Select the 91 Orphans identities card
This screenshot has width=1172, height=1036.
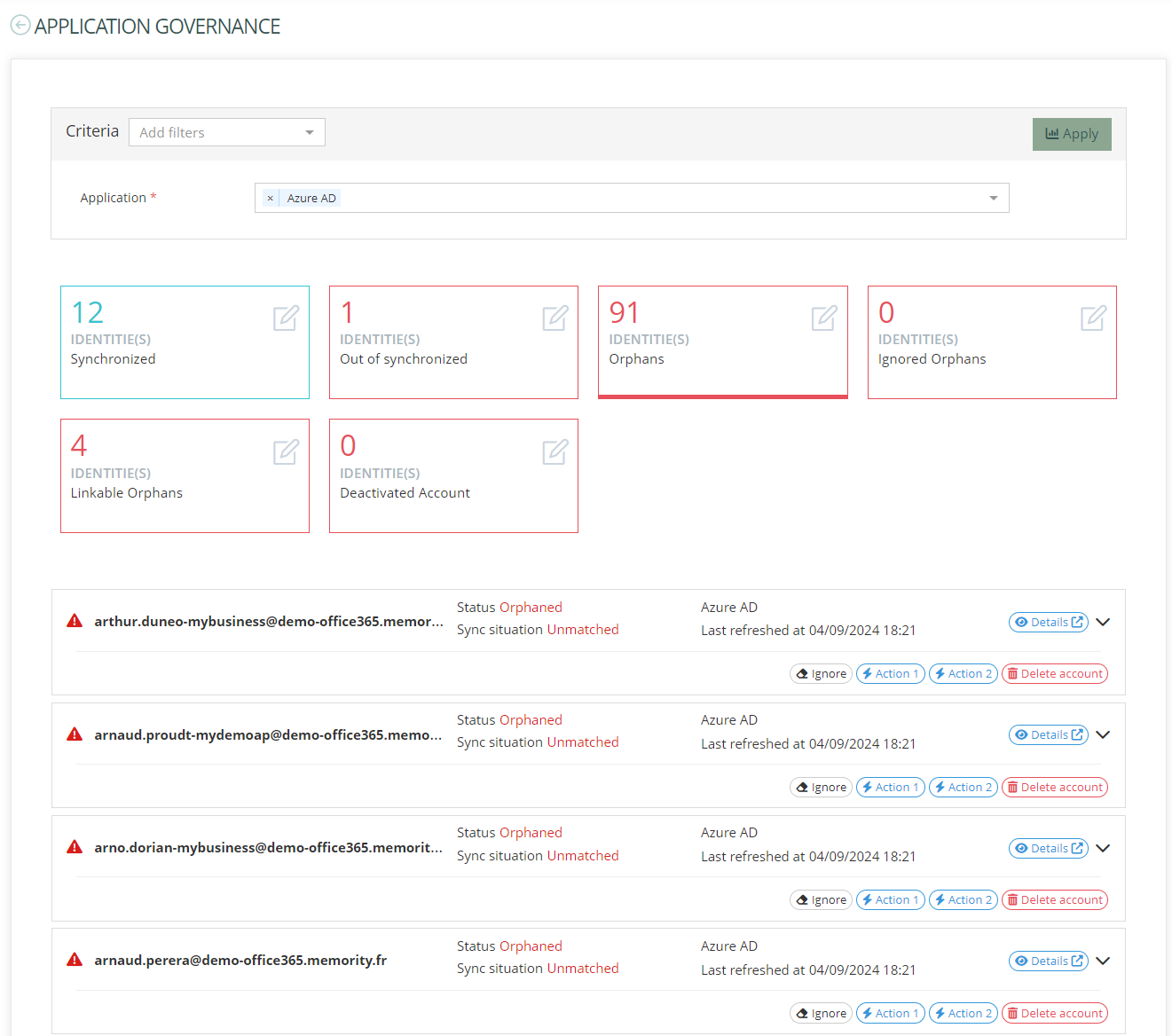722,341
